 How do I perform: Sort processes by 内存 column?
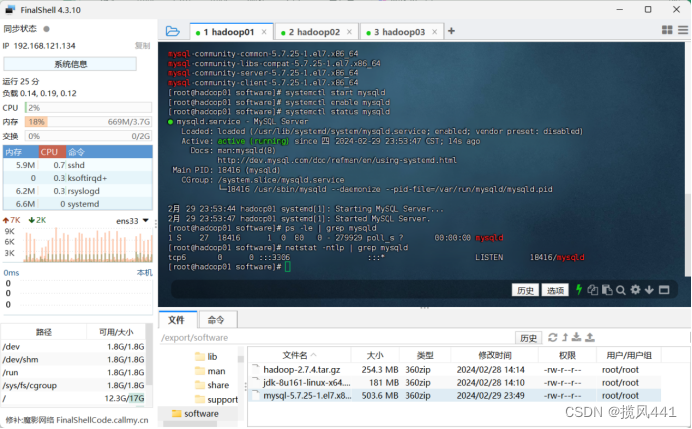pos(21,152)
